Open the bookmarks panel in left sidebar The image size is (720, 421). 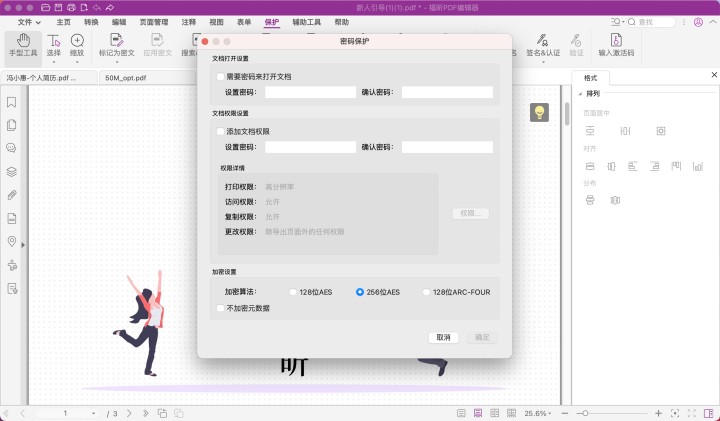pos(12,102)
